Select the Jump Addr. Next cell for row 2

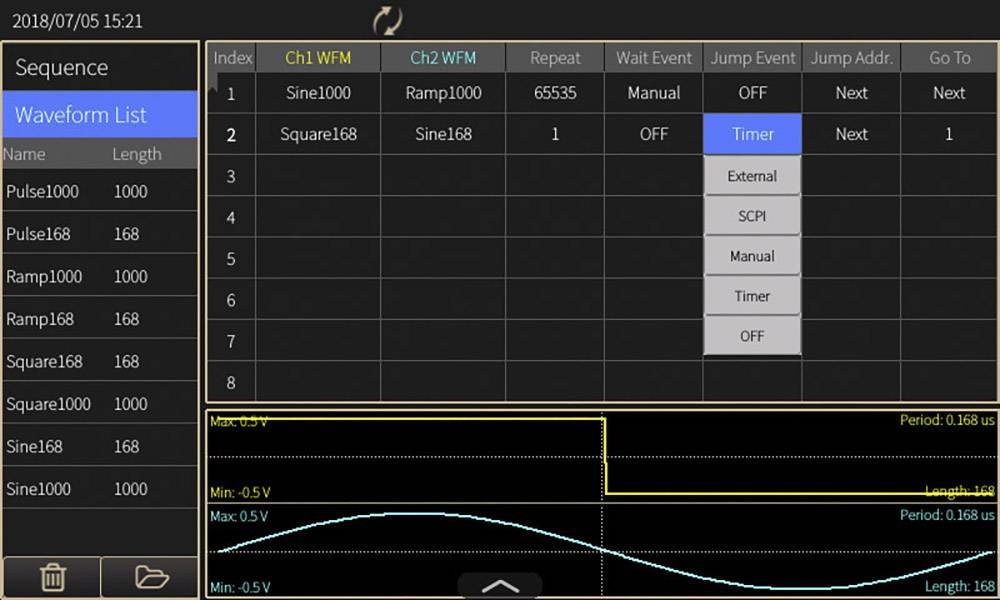point(851,133)
